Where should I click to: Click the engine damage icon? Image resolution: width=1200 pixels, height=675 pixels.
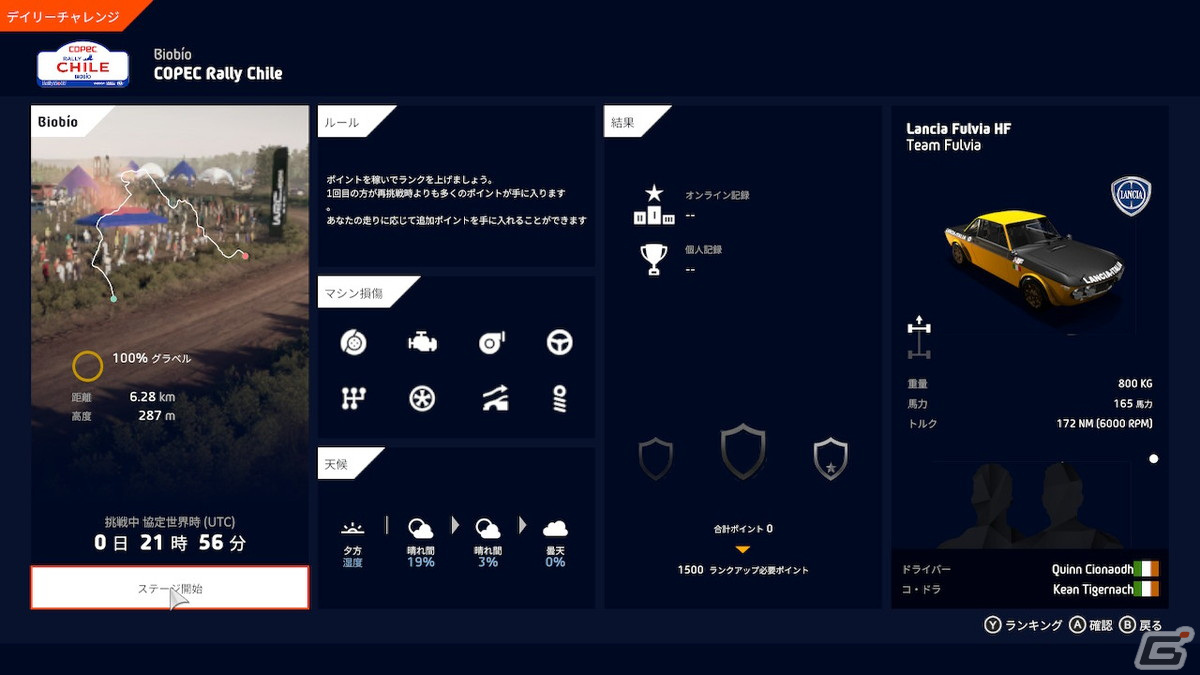coord(422,343)
